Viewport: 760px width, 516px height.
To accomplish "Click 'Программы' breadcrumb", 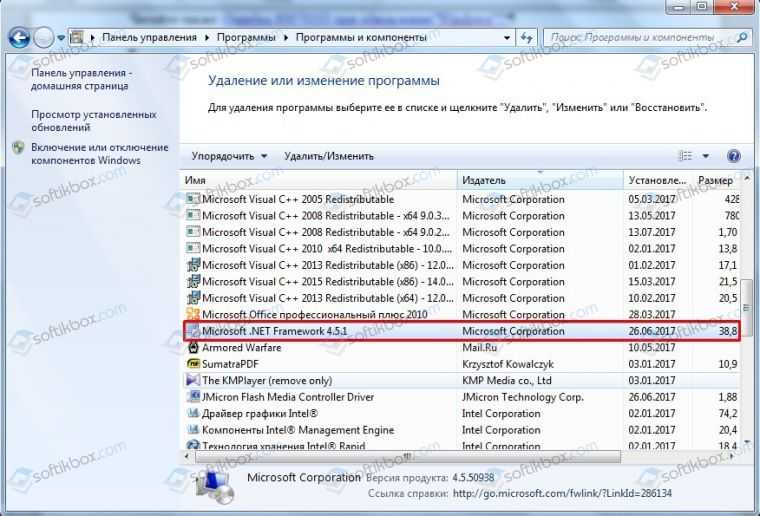I will [x=246, y=37].
